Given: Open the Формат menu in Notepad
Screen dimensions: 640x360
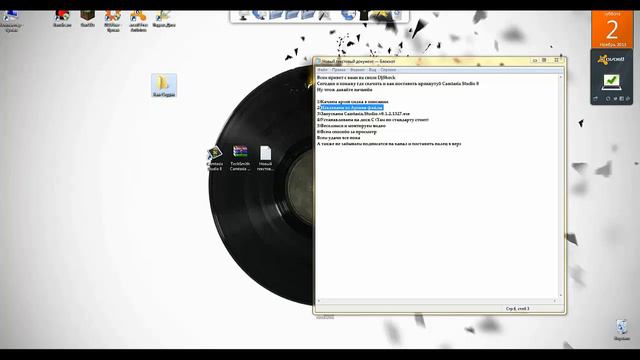Looking at the screenshot, I should (357, 70).
